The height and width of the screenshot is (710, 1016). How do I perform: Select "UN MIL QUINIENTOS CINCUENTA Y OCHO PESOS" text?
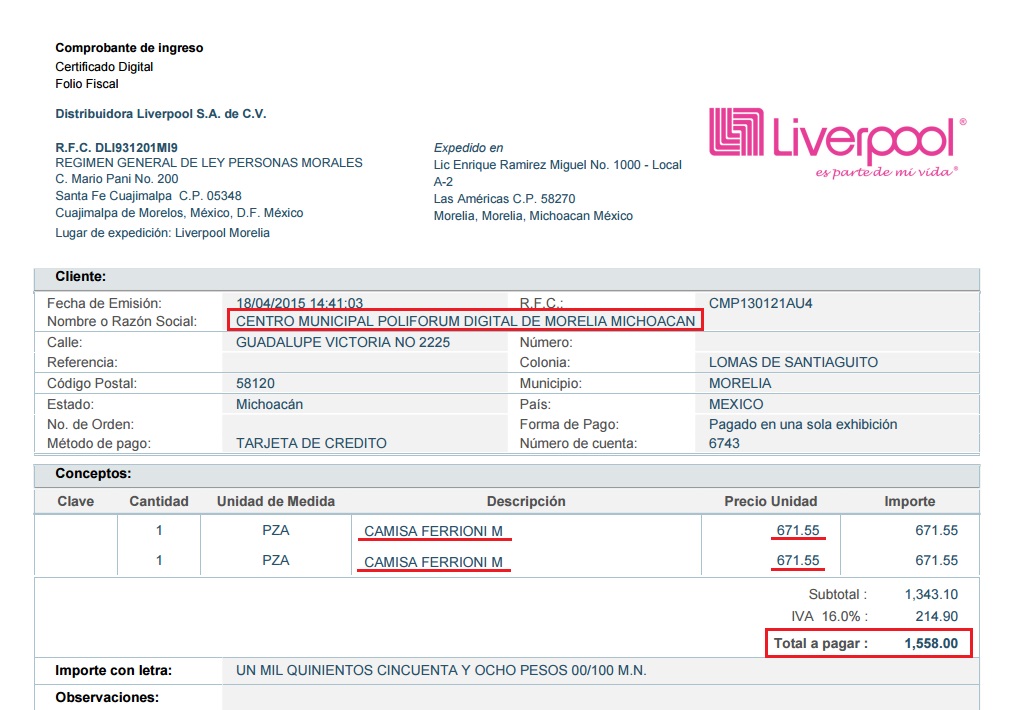click(402, 670)
